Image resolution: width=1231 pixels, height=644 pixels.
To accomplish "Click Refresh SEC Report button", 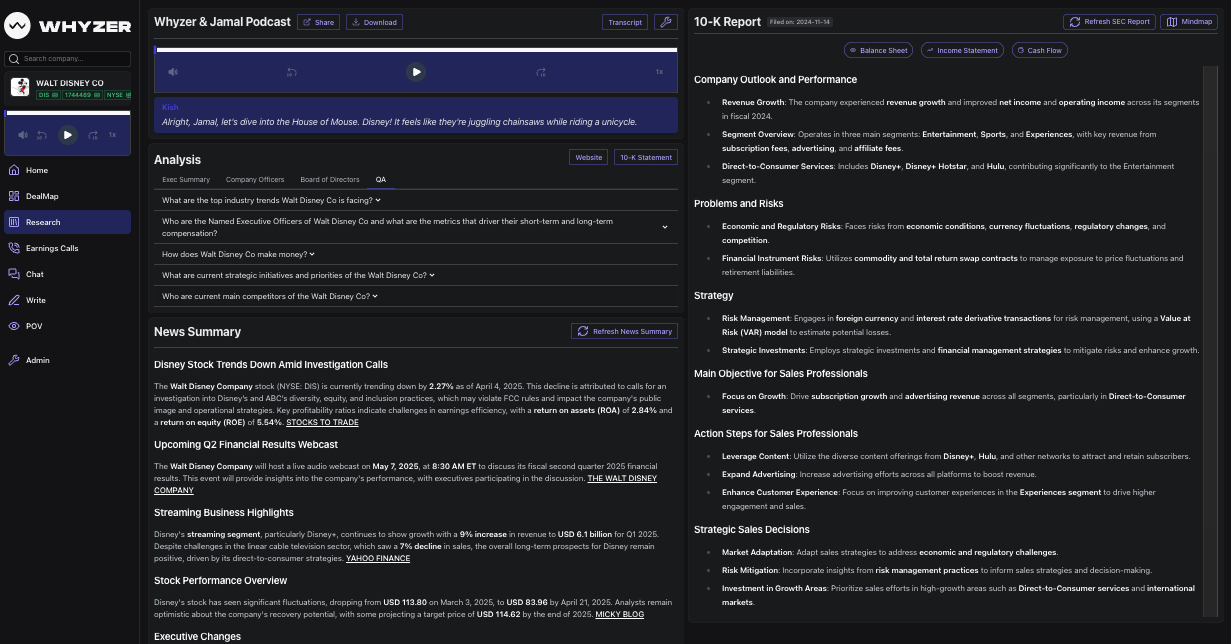I will pos(1109,22).
